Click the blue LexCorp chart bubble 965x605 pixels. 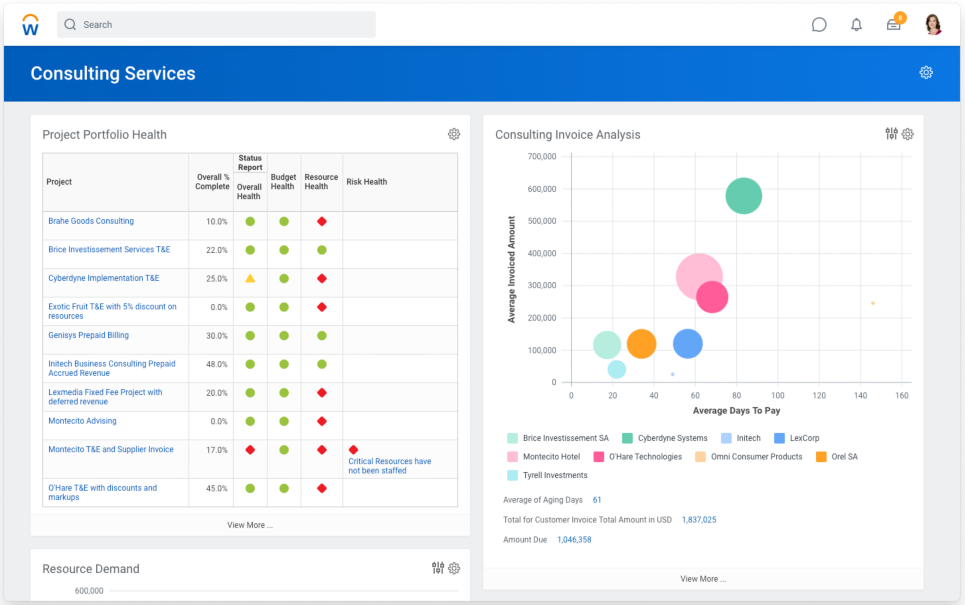click(x=687, y=343)
